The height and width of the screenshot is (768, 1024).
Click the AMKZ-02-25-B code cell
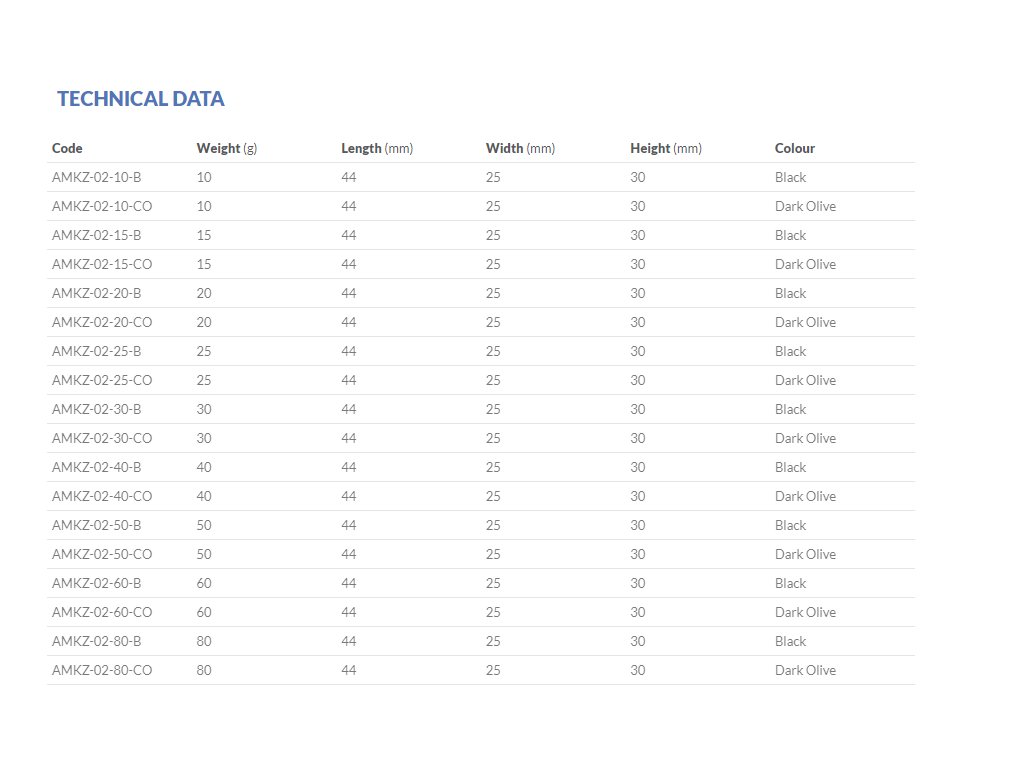click(x=96, y=351)
